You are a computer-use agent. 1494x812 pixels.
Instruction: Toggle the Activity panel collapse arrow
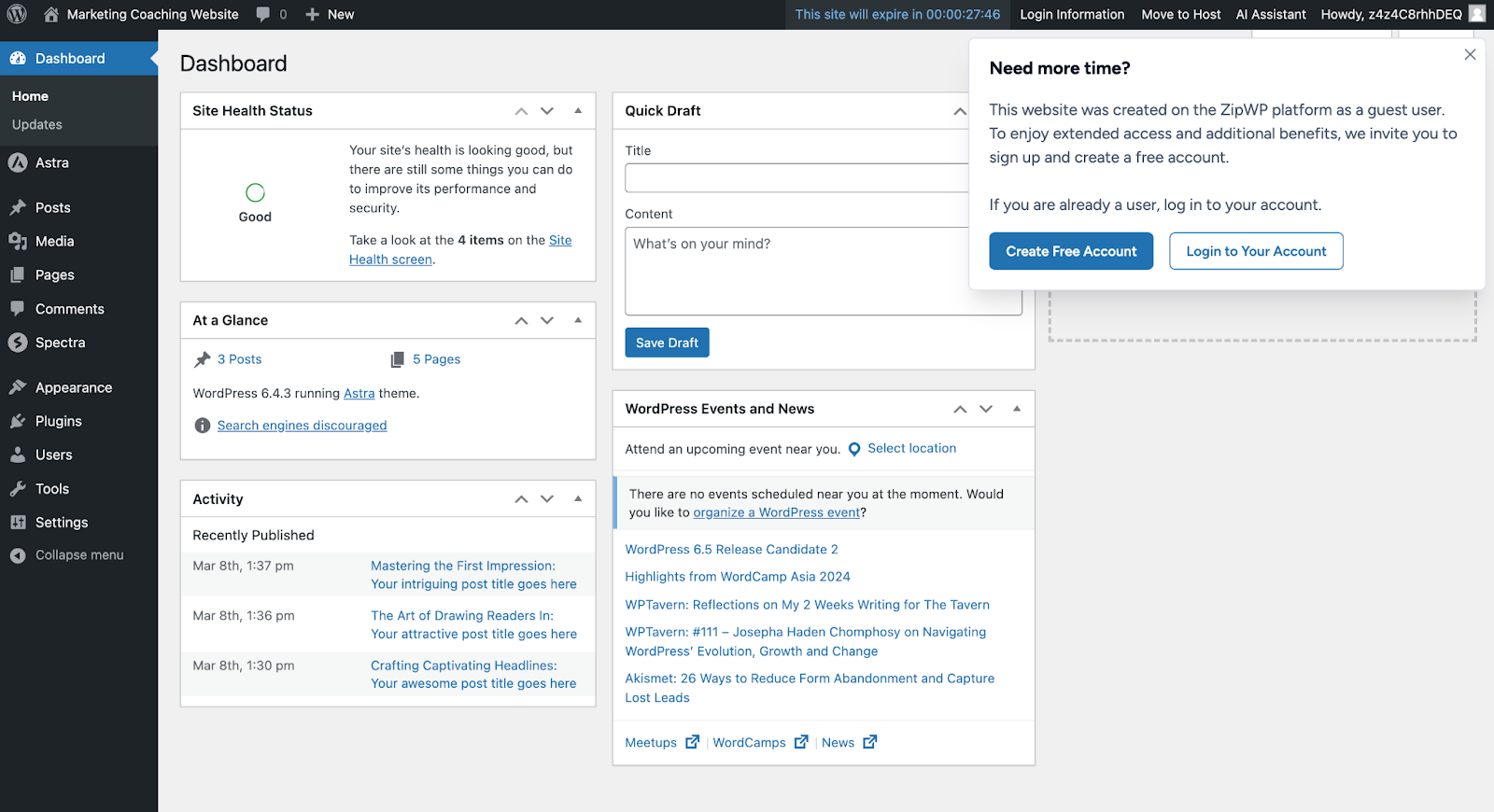pyautogui.click(x=578, y=498)
